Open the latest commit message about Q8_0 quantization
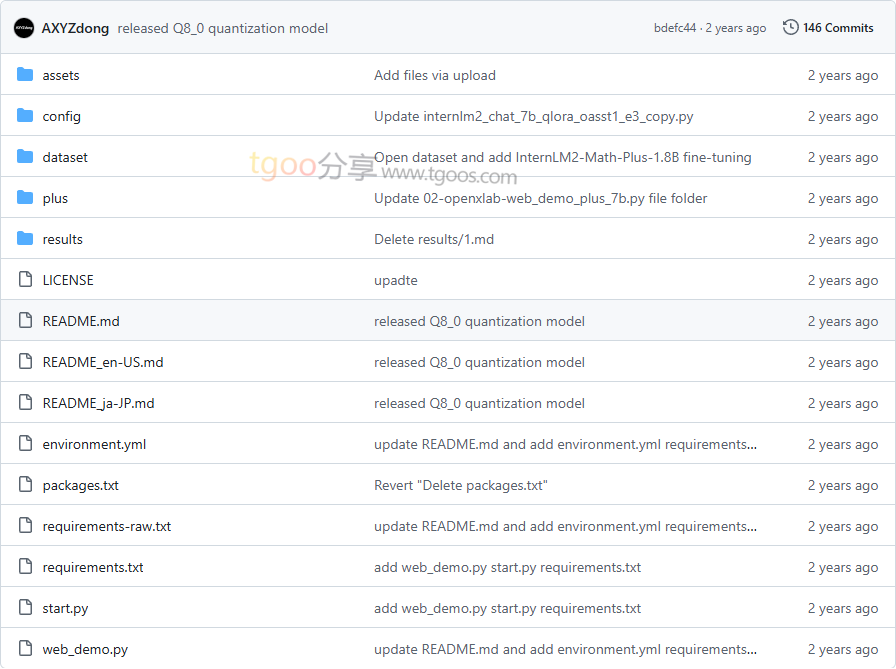 (222, 28)
